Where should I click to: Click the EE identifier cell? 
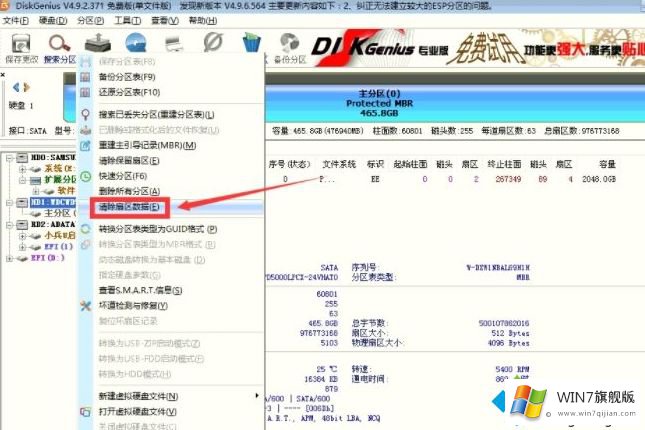tap(375, 179)
